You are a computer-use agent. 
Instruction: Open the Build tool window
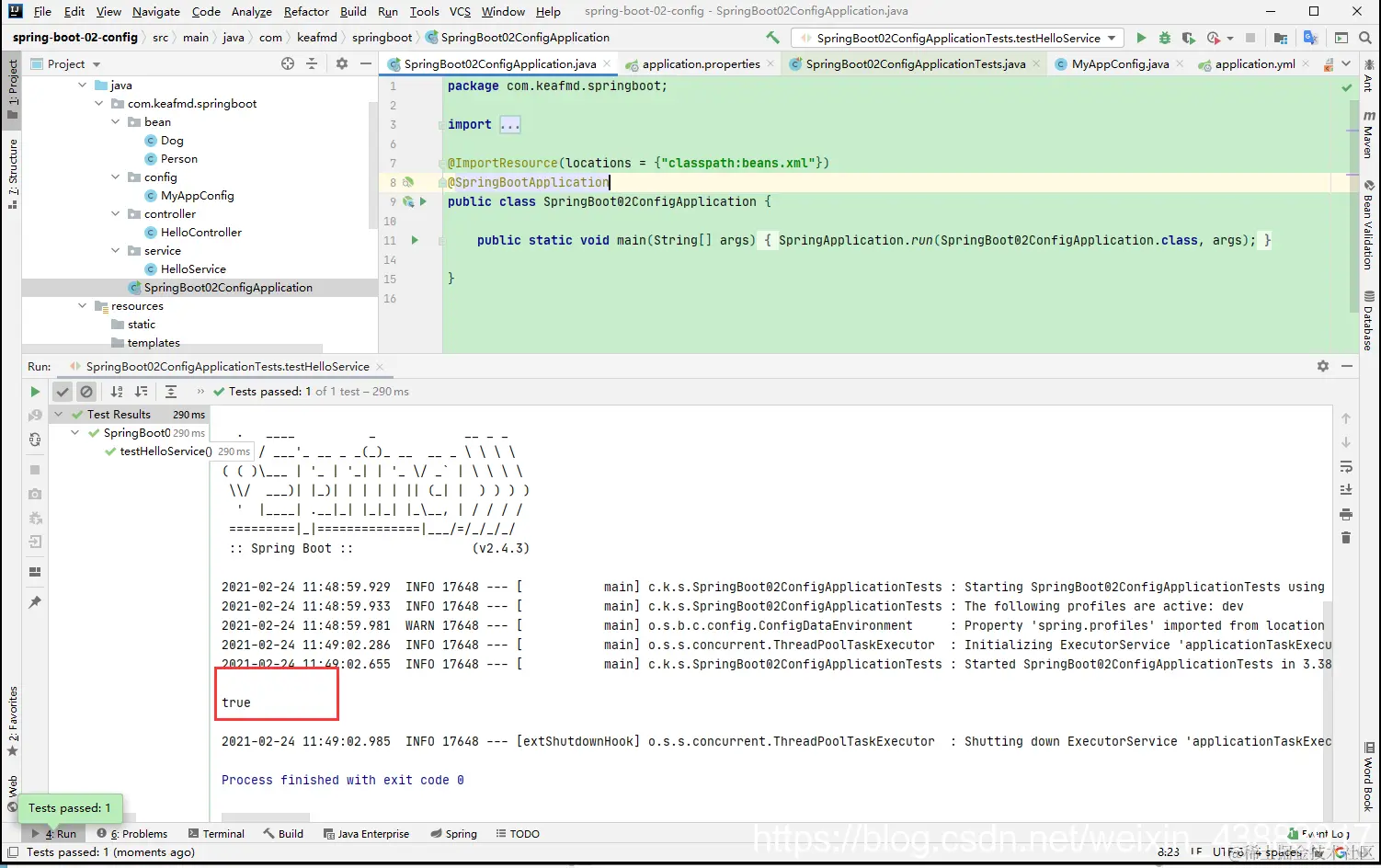(x=283, y=834)
